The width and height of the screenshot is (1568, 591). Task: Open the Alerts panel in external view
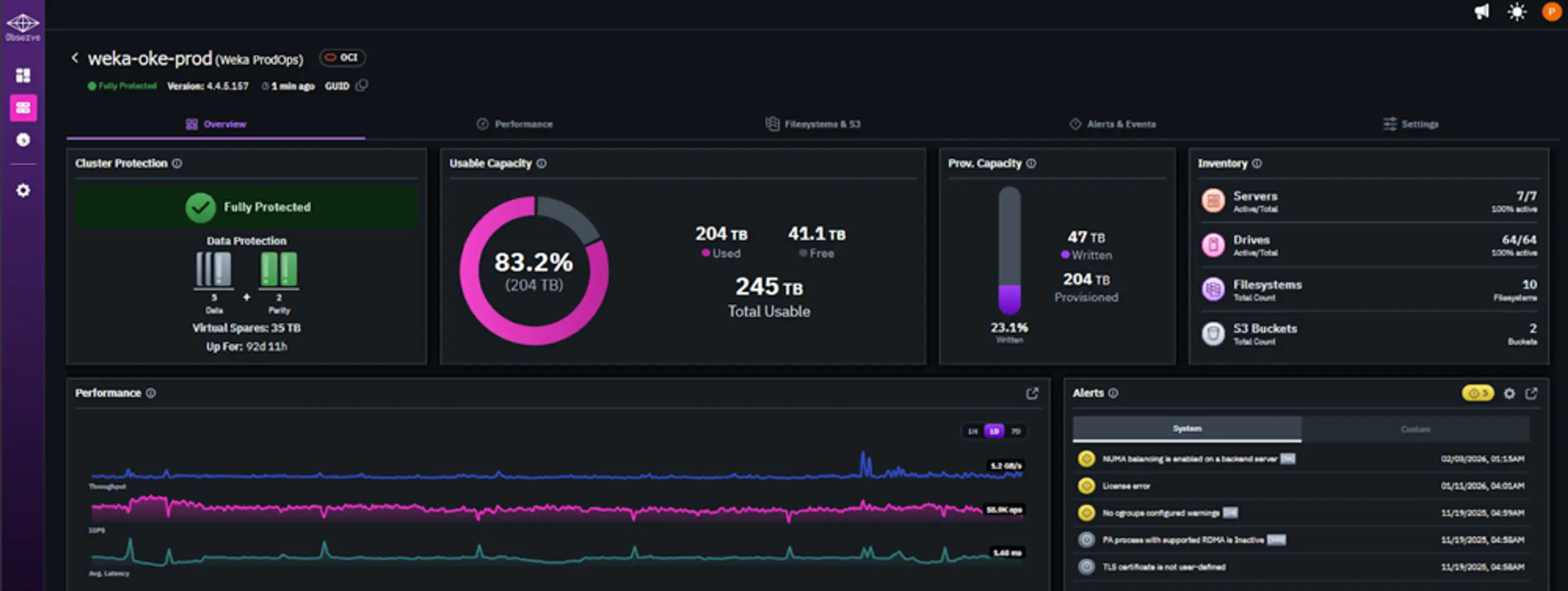pyautogui.click(x=1531, y=393)
